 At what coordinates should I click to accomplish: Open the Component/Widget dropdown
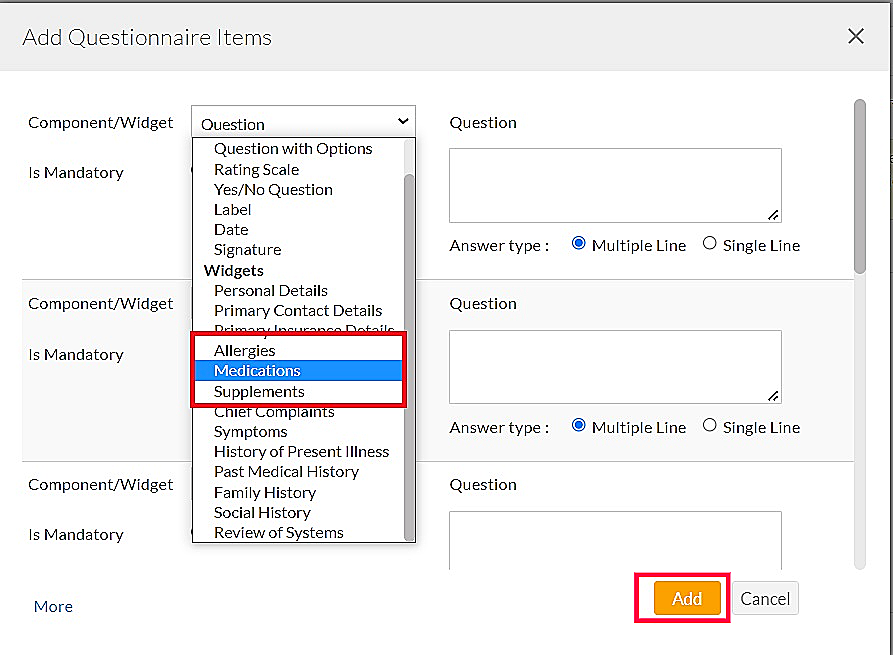[302, 122]
